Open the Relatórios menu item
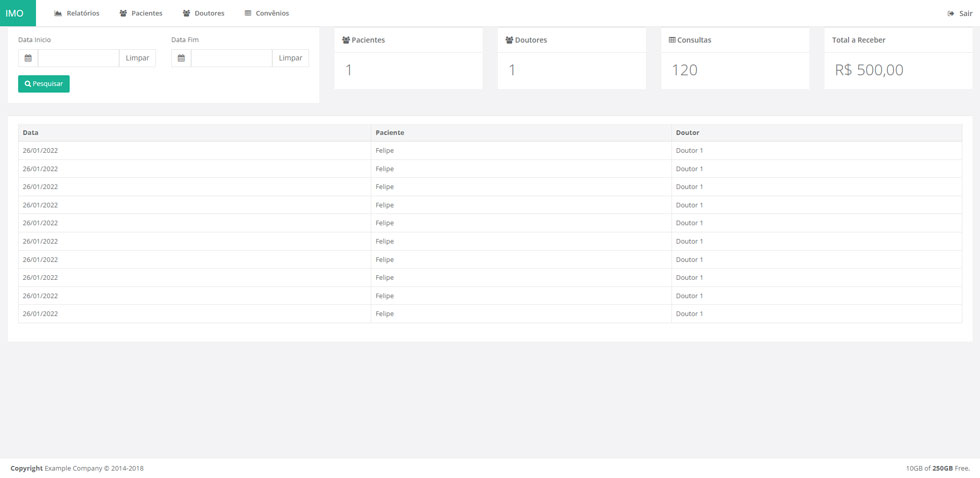 coord(82,14)
